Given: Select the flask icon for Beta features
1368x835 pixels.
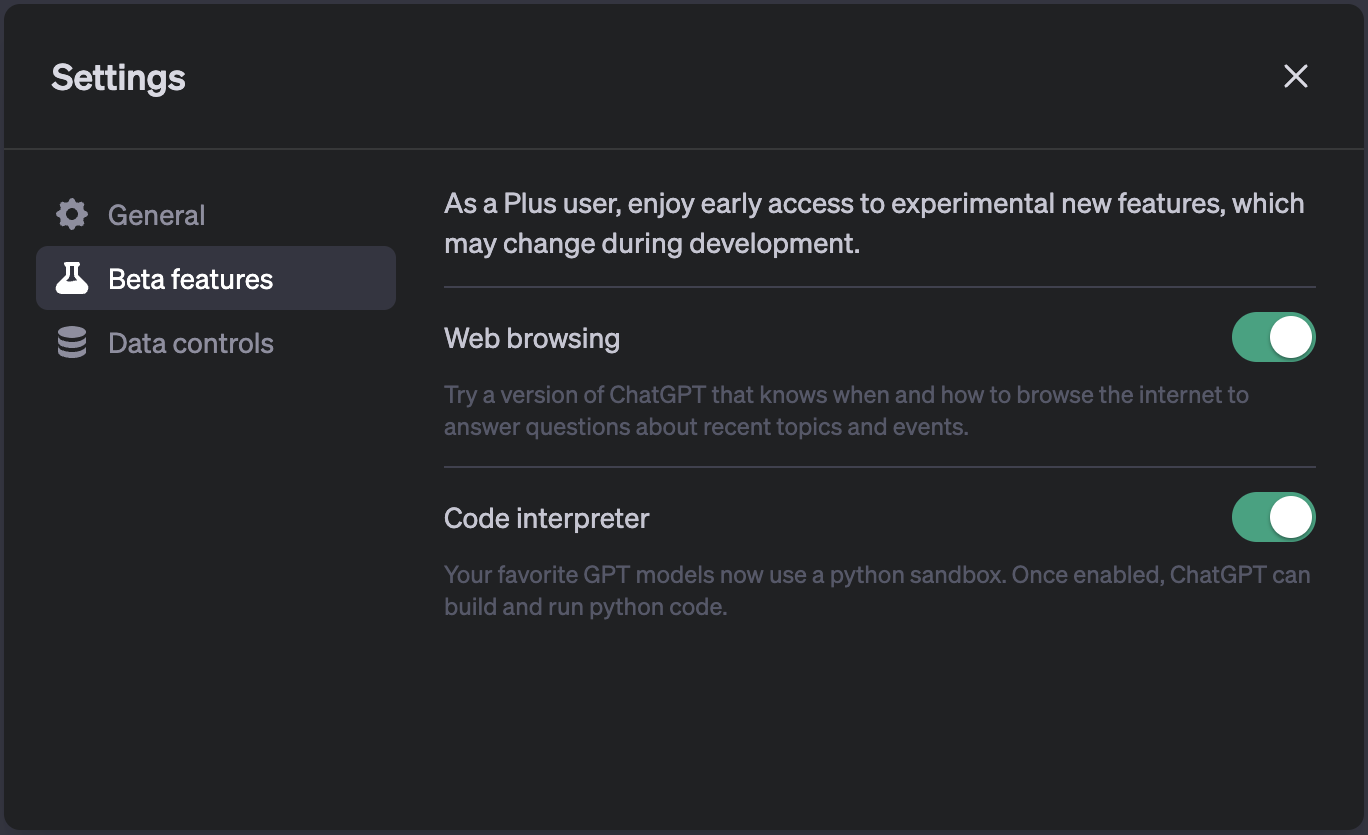Looking at the screenshot, I should [71, 278].
